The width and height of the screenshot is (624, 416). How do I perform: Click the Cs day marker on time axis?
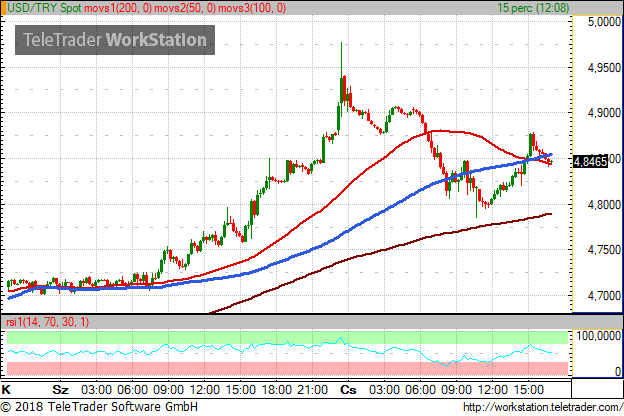tap(348, 389)
